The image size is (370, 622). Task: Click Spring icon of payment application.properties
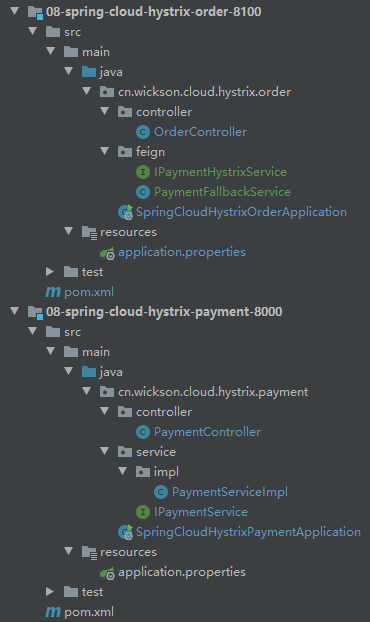107,573
